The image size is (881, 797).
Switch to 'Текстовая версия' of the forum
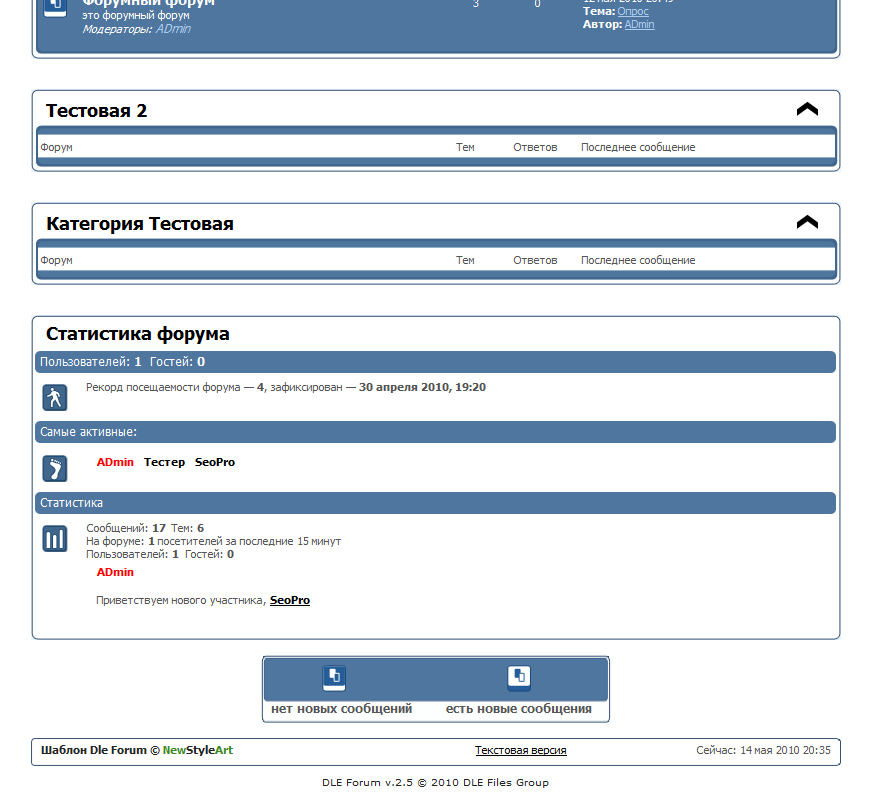tap(520, 750)
